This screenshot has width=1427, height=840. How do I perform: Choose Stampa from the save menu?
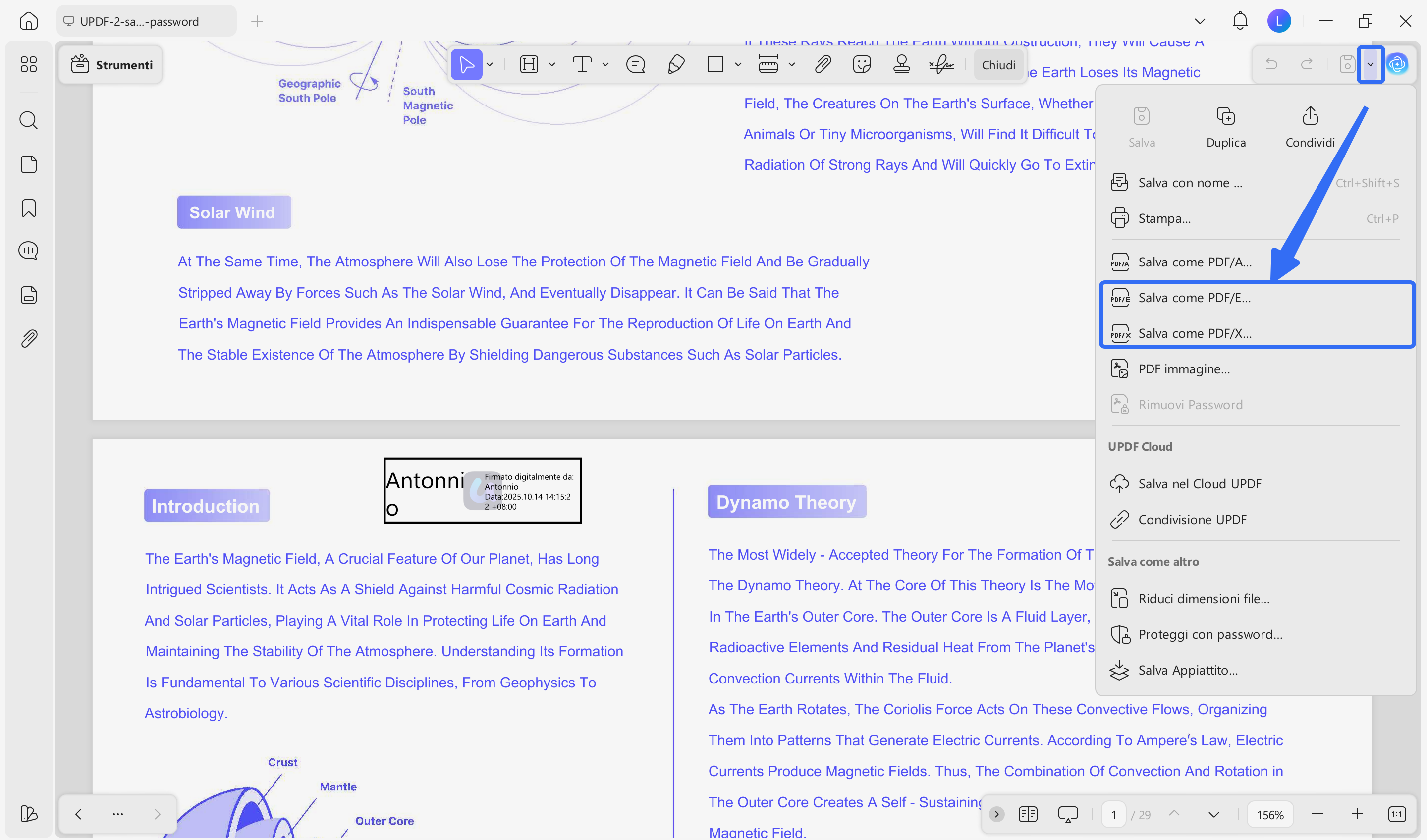click(1164, 218)
